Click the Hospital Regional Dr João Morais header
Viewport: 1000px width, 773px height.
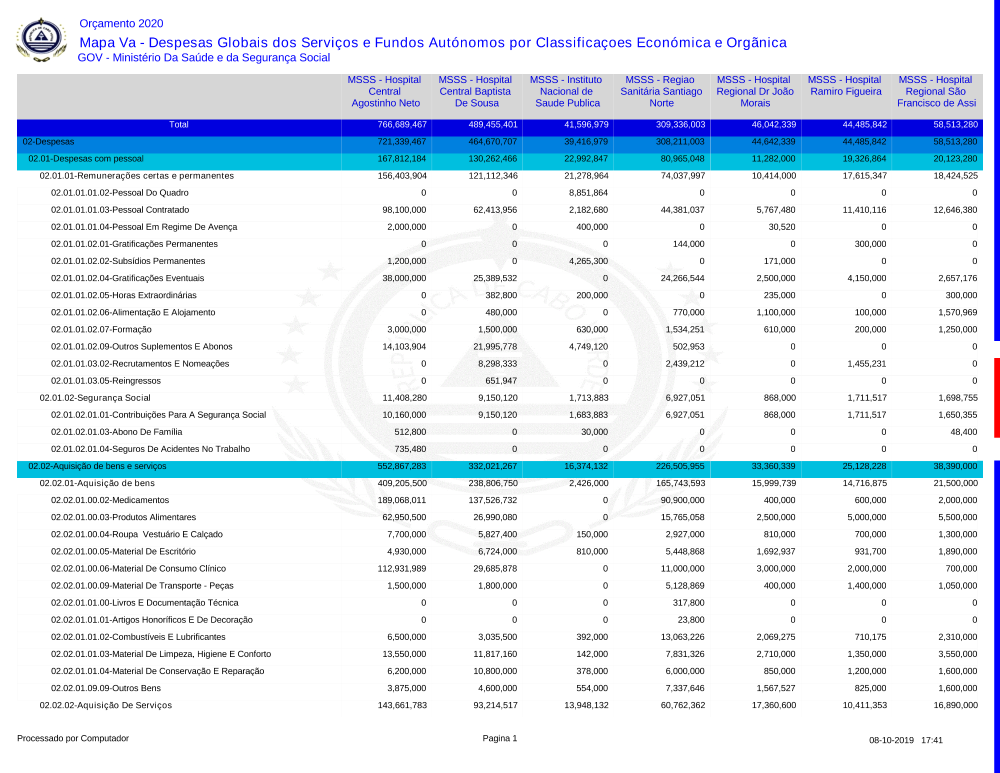click(755, 91)
